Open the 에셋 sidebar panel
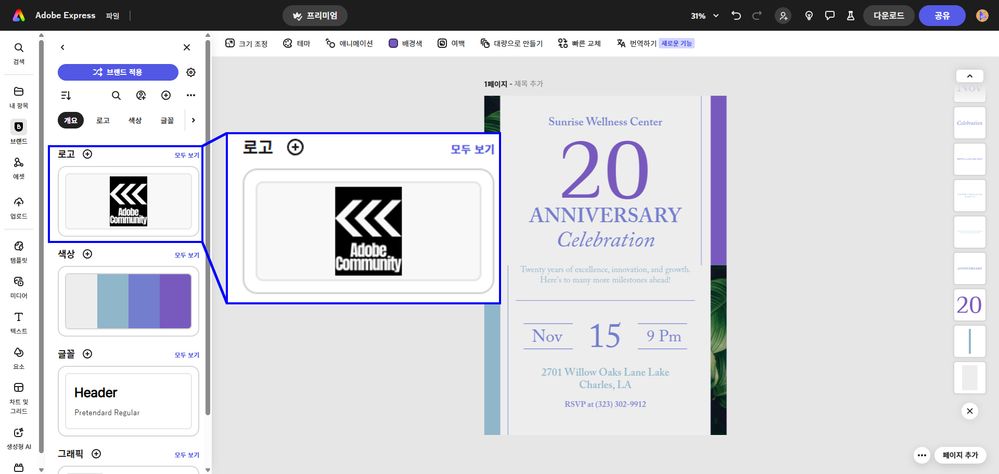 point(18,169)
